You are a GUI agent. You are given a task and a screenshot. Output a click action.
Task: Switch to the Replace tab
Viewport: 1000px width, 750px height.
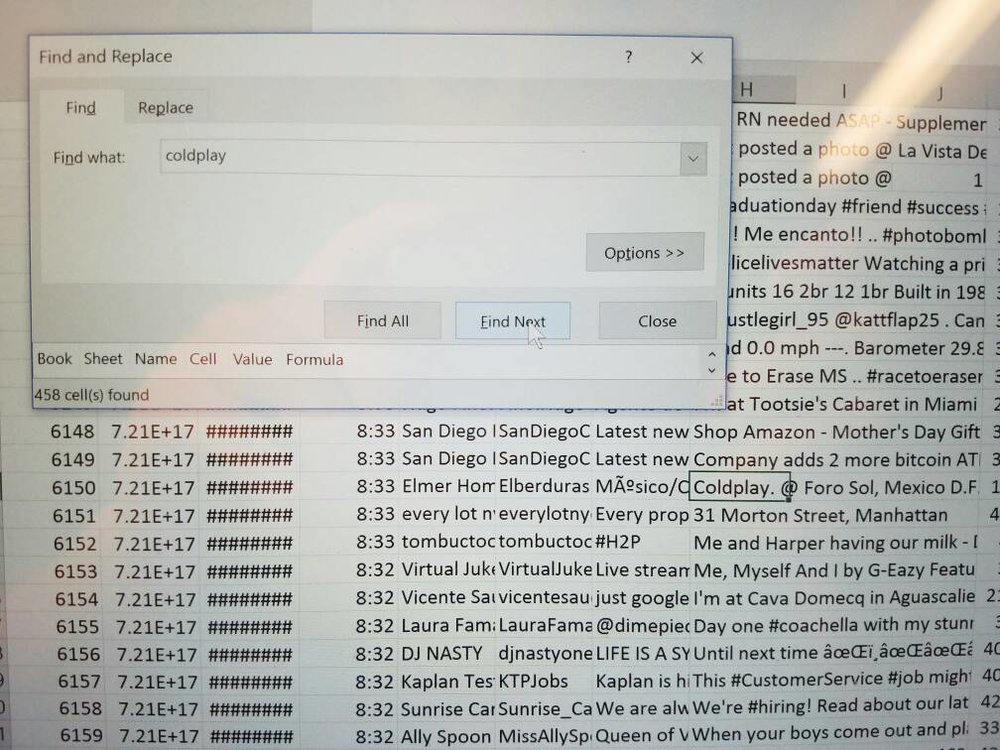click(x=166, y=108)
